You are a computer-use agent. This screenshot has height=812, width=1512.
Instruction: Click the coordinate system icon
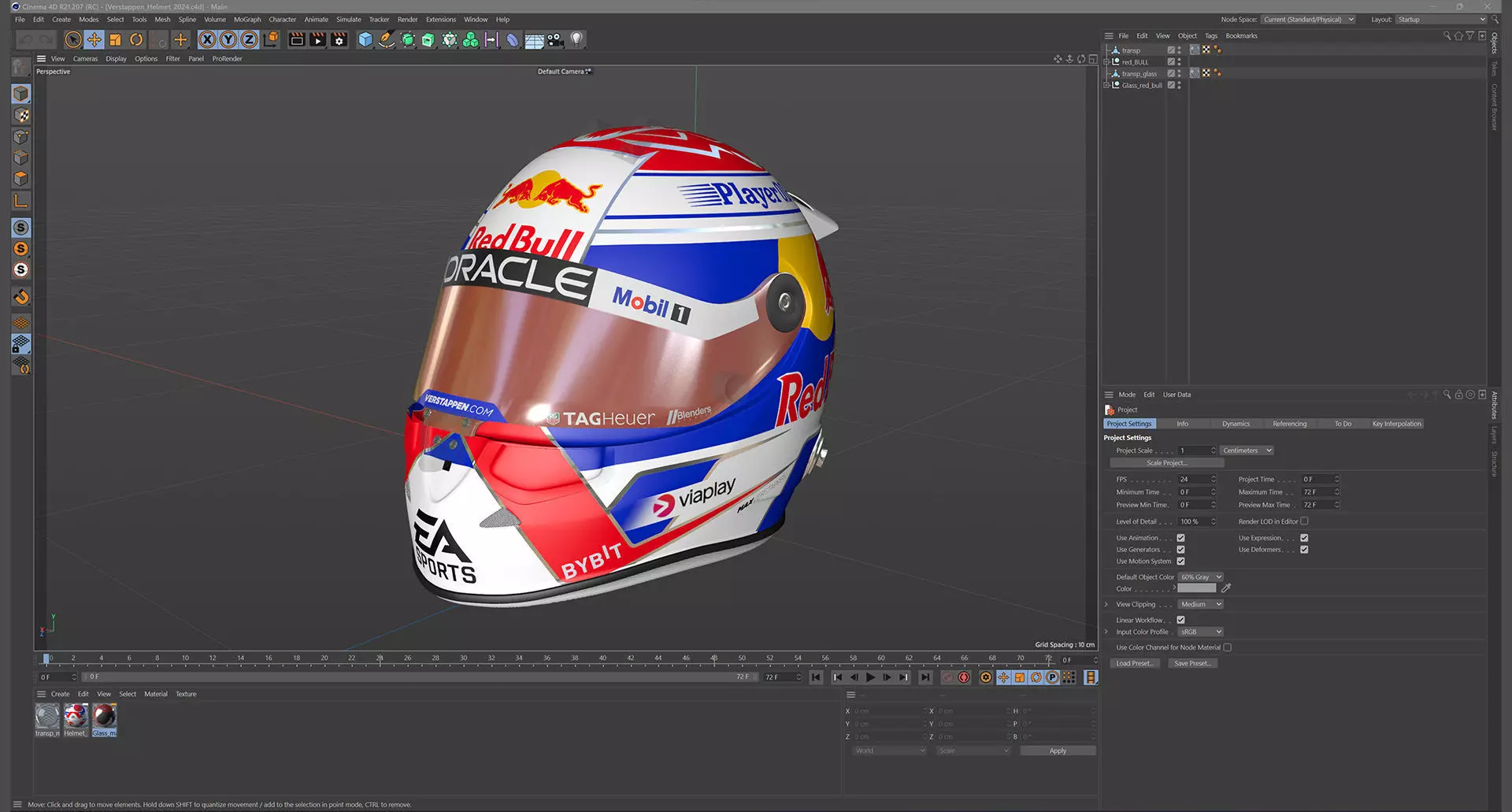[270, 39]
